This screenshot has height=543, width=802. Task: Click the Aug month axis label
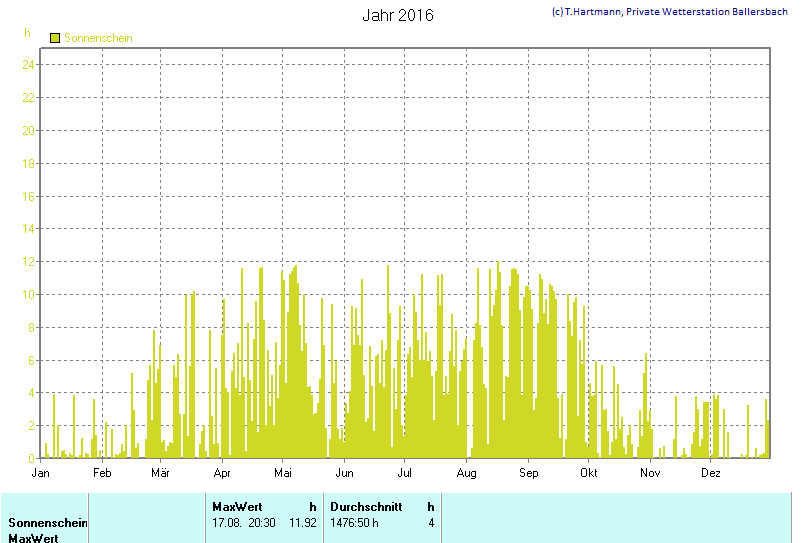pos(467,472)
